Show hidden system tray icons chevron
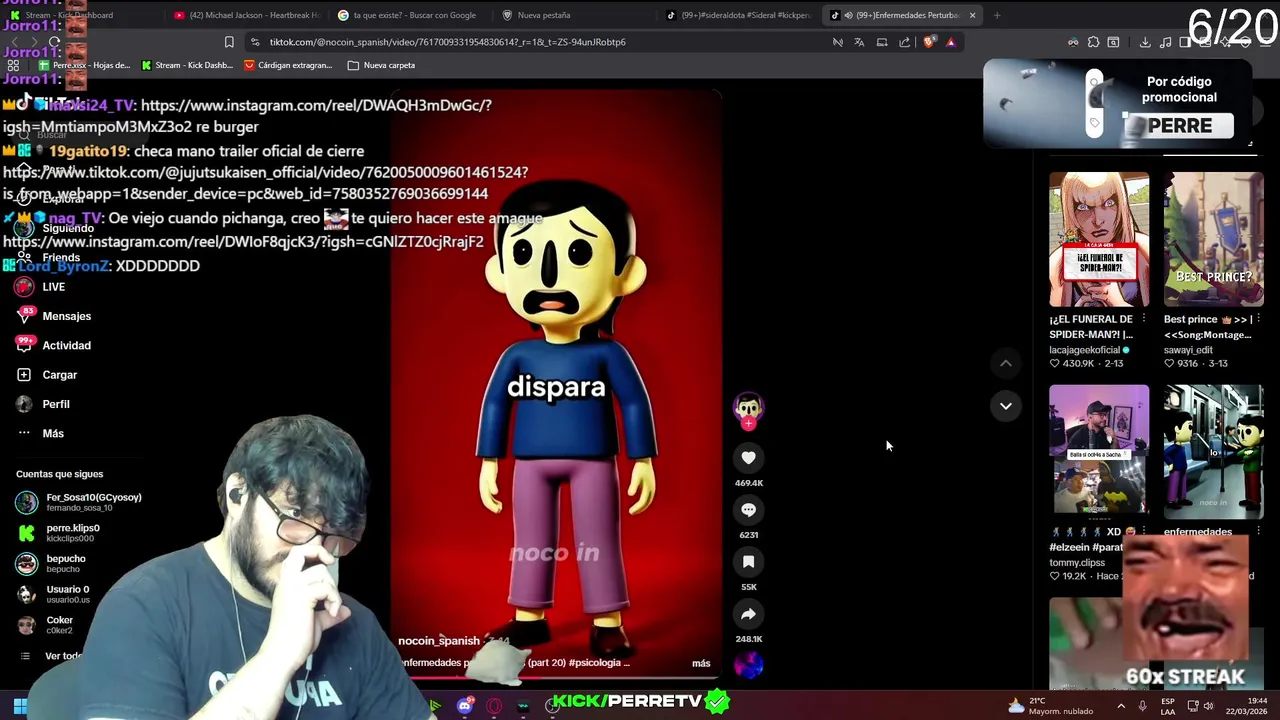 tap(1121, 706)
